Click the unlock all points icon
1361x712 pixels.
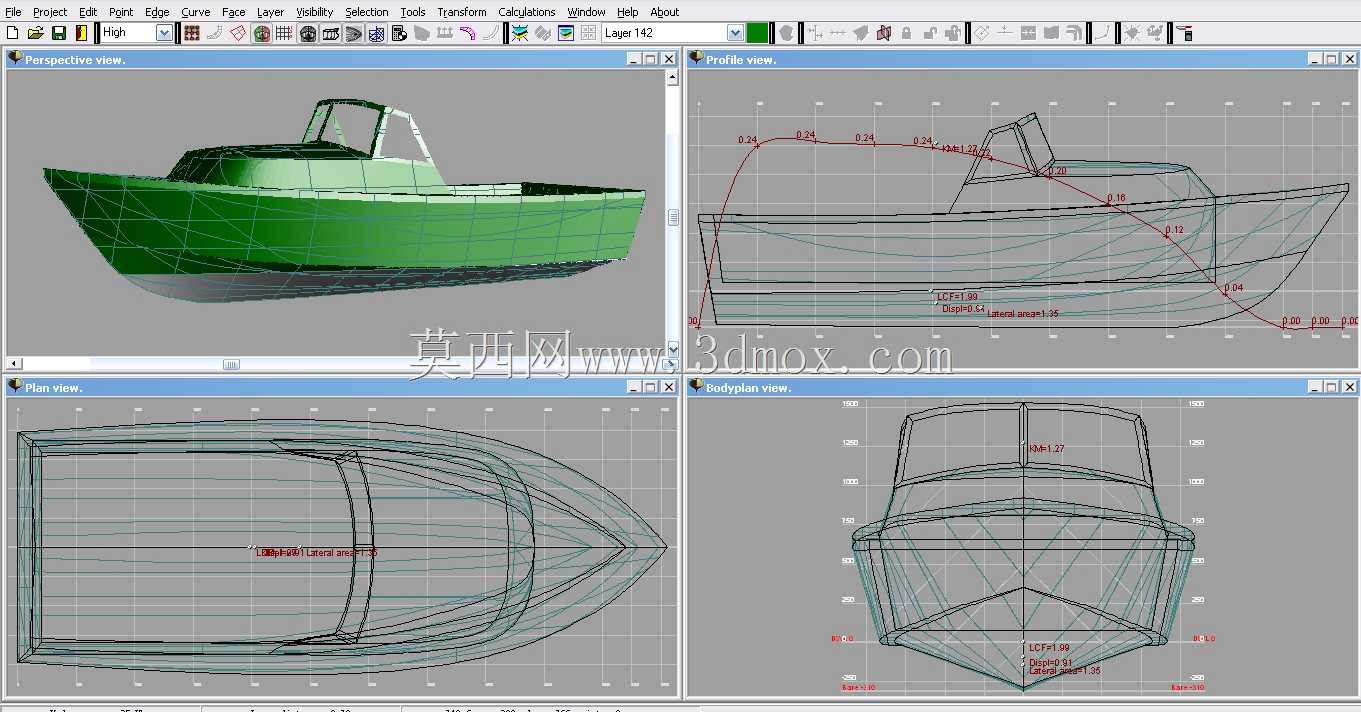click(952, 33)
